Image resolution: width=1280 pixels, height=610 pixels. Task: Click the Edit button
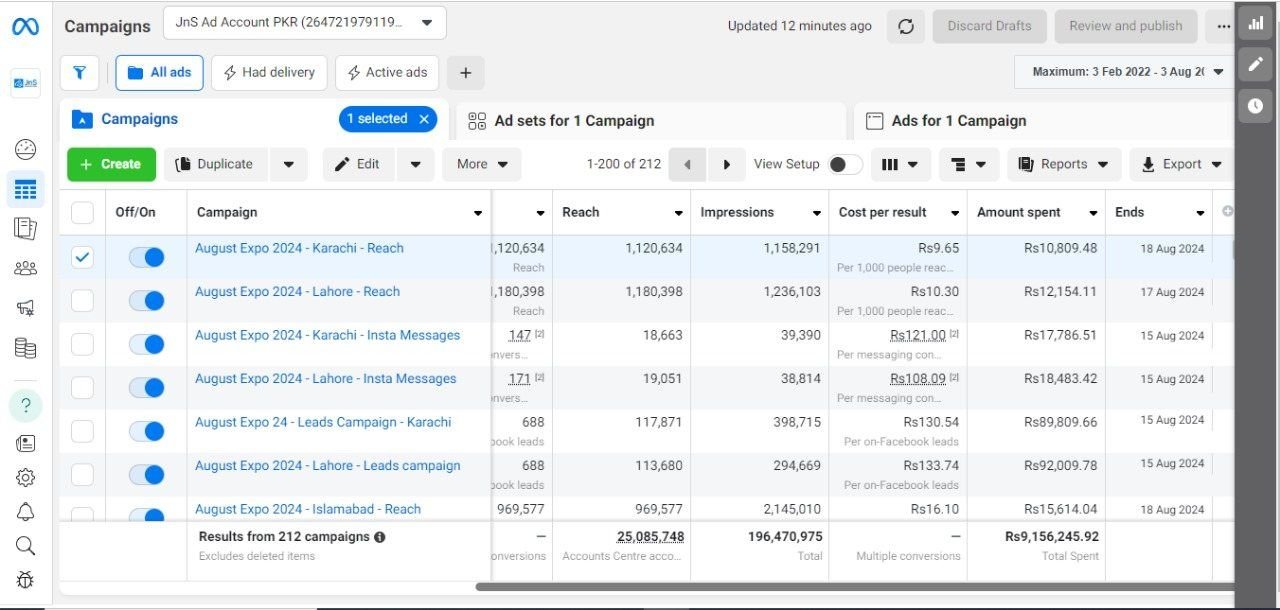point(359,165)
